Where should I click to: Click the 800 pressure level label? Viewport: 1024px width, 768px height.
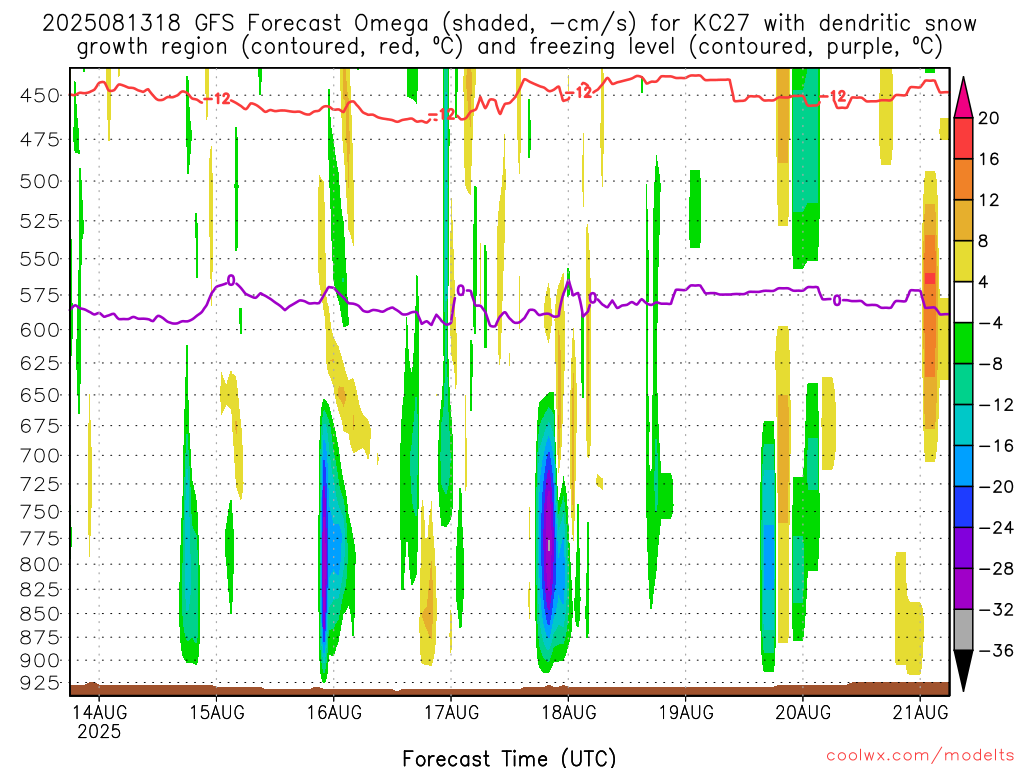click(40, 564)
